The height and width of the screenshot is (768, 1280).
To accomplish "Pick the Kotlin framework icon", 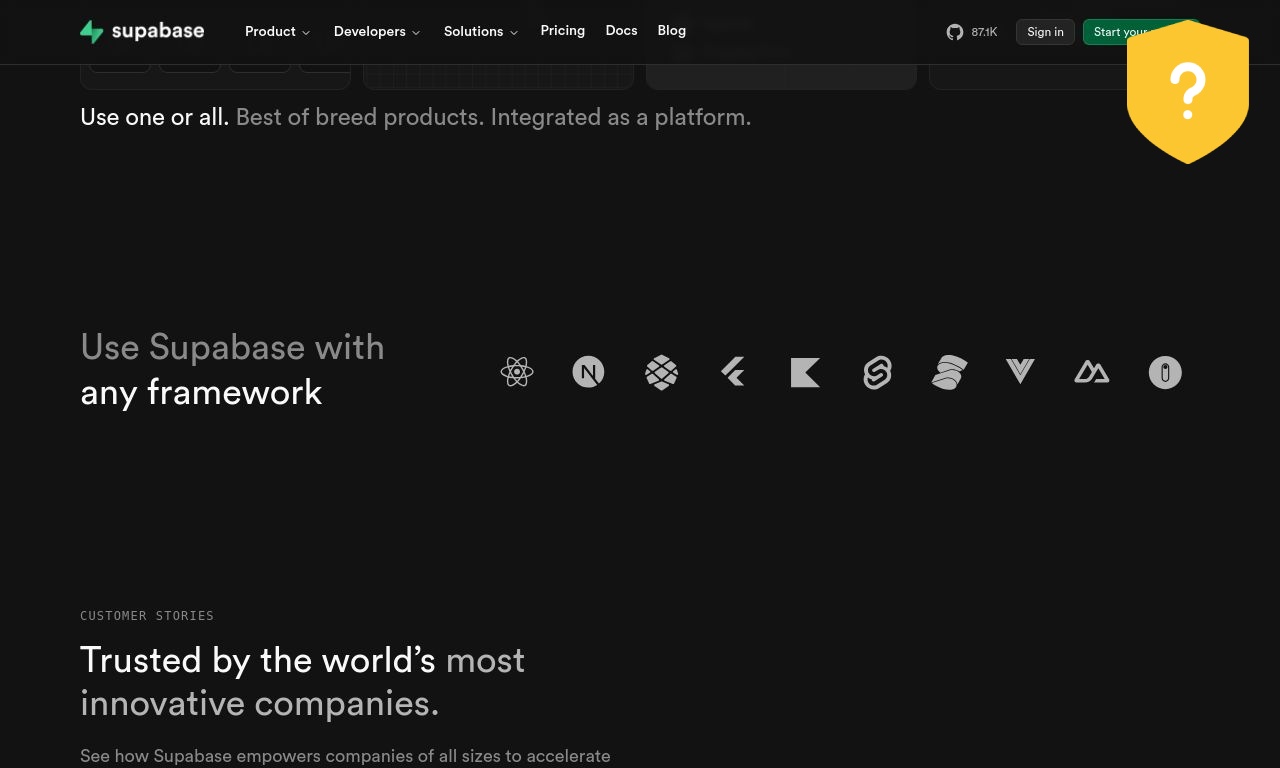I will point(805,372).
